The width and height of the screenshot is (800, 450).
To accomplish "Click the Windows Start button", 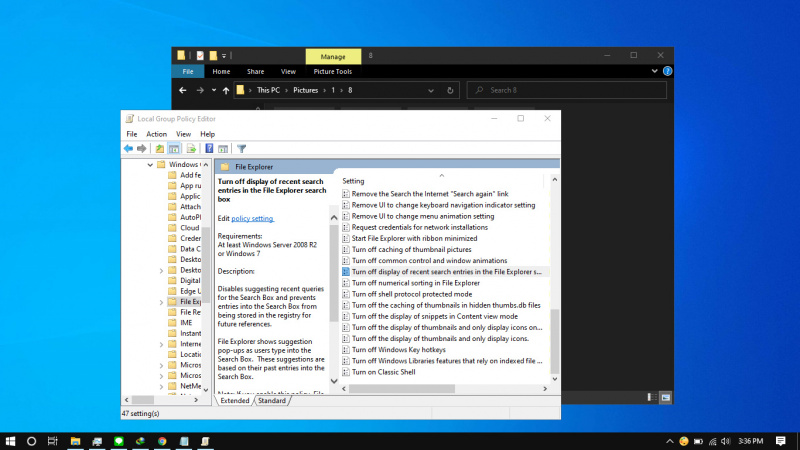I will pyautogui.click(x=10, y=441).
